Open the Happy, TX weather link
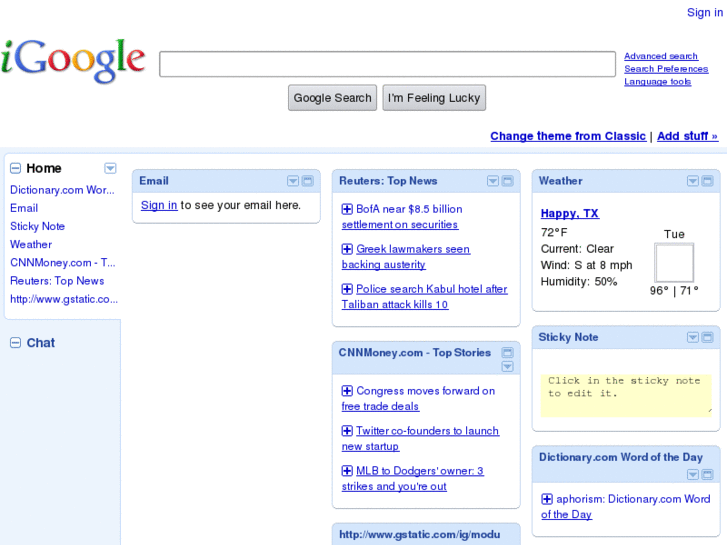The height and width of the screenshot is (545, 727). click(570, 213)
